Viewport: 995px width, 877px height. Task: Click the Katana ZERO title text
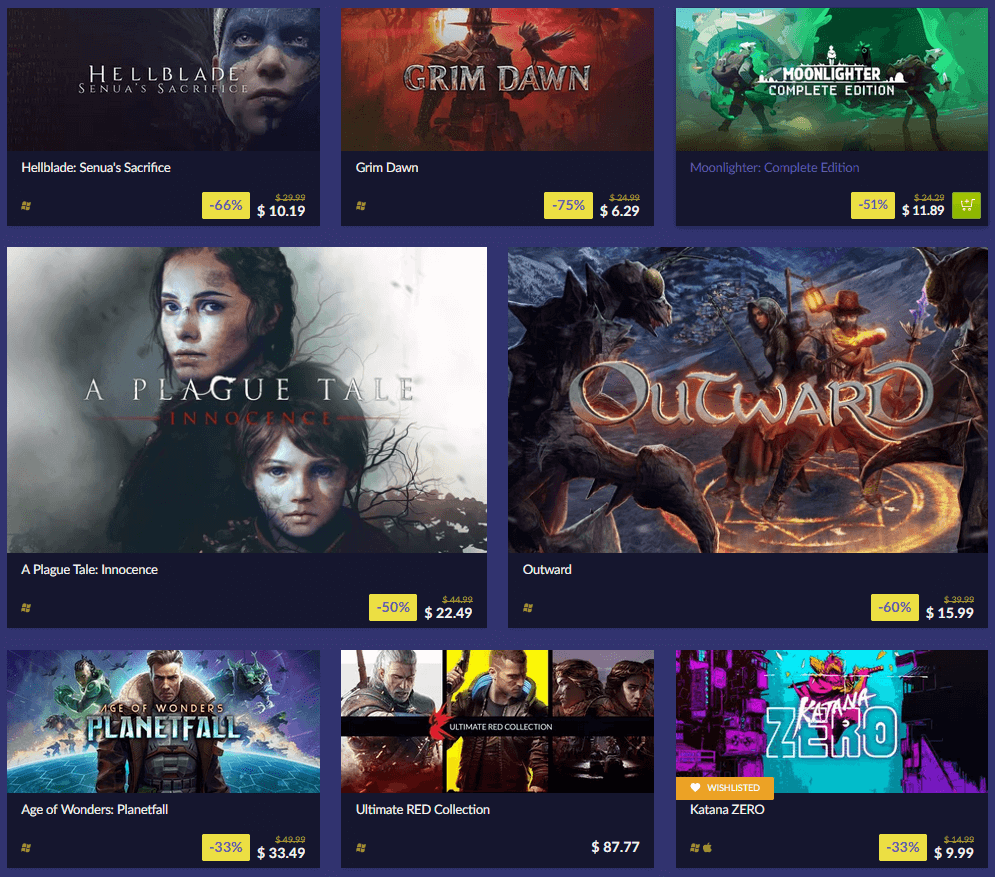click(x=727, y=810)
